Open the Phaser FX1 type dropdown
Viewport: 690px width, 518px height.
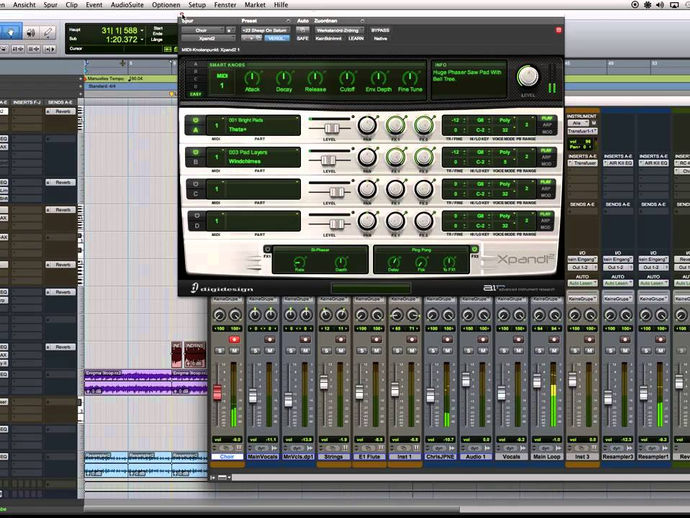[320, 250]
